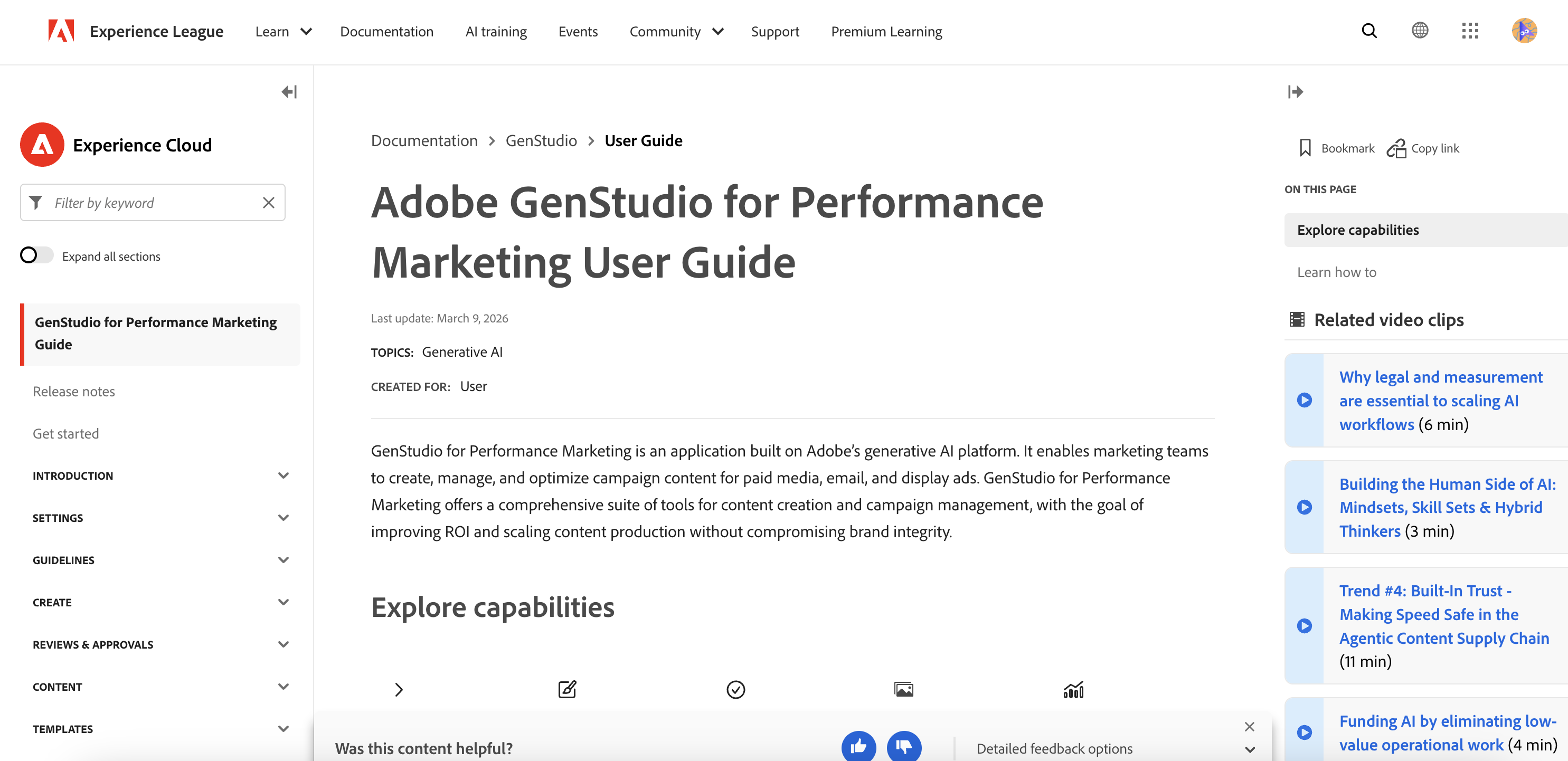Open the Support nav item
1568x761 pixels.
click(775, 32)
